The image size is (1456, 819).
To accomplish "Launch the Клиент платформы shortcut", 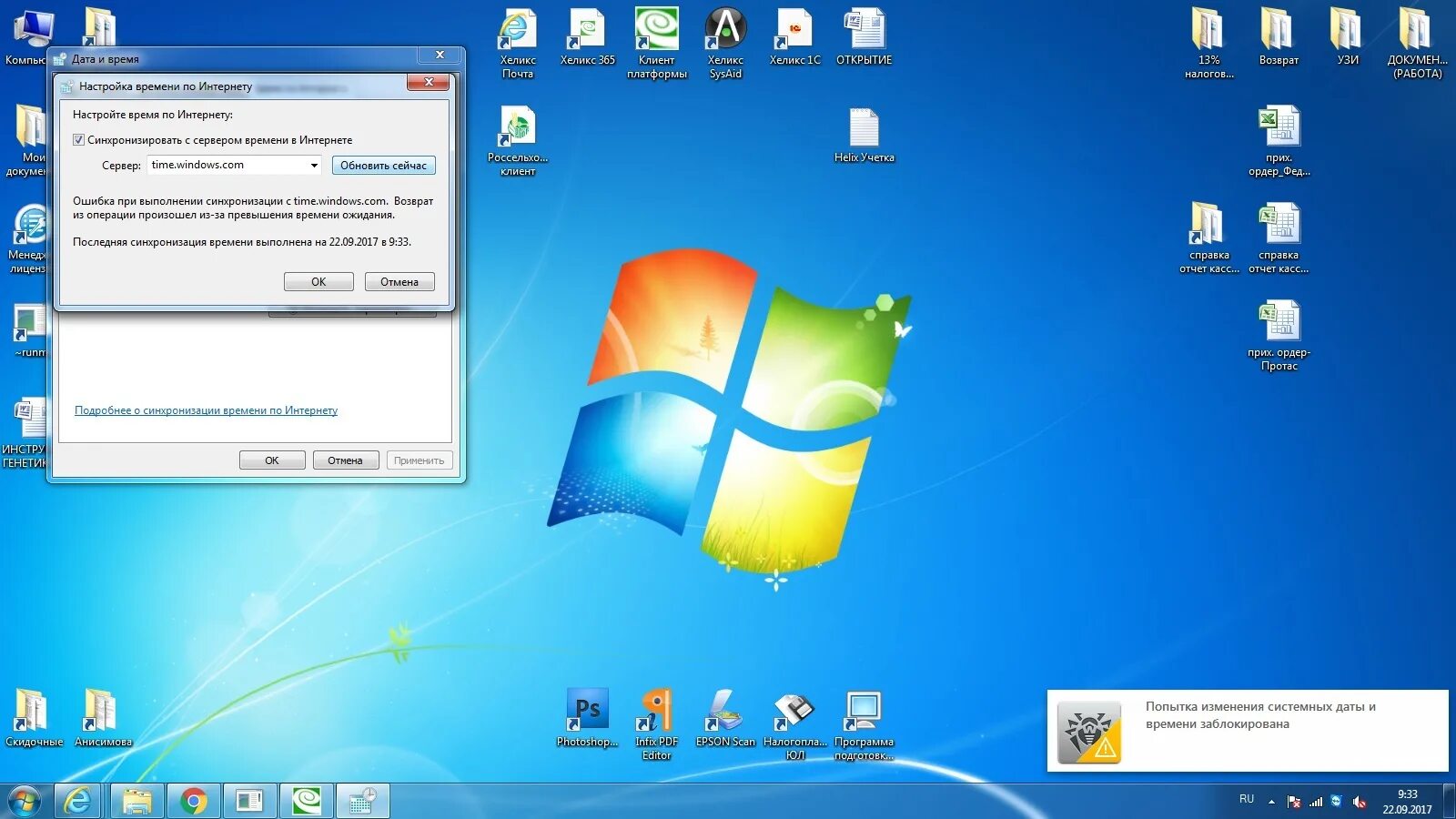I will [x=656, y=43].
